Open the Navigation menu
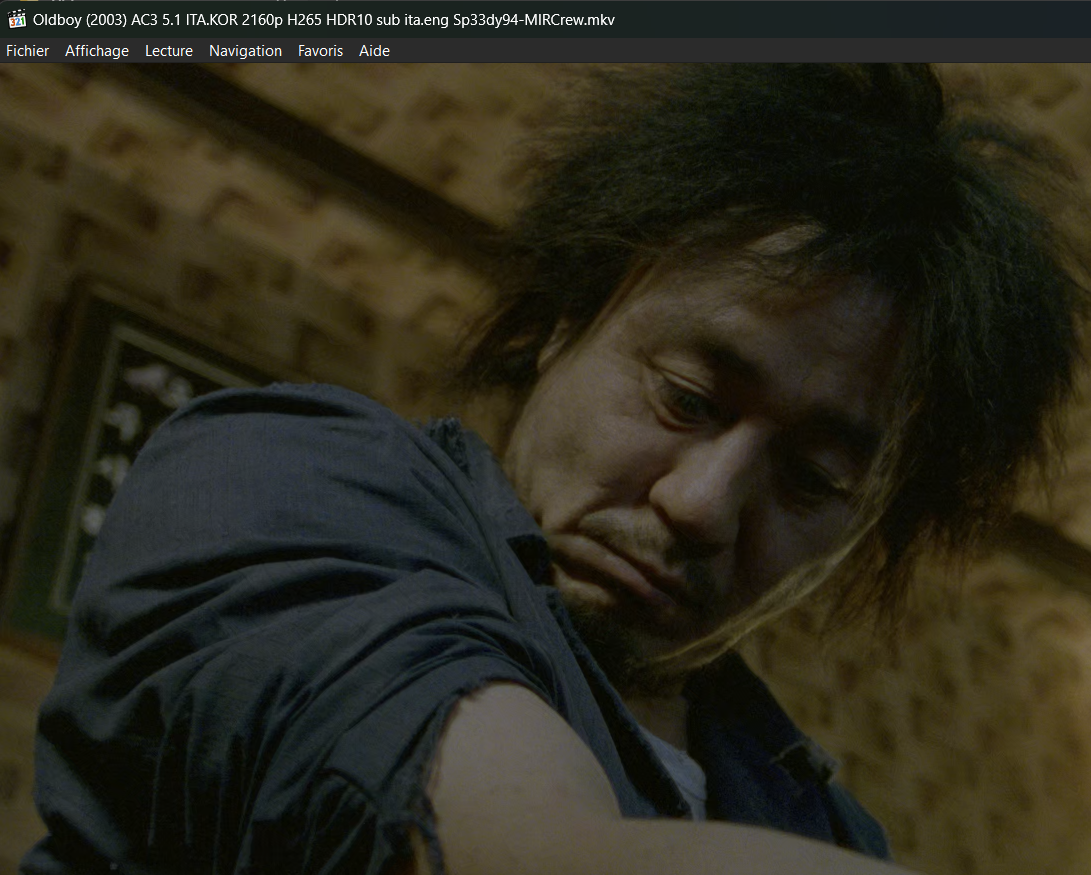 [245, 51]
